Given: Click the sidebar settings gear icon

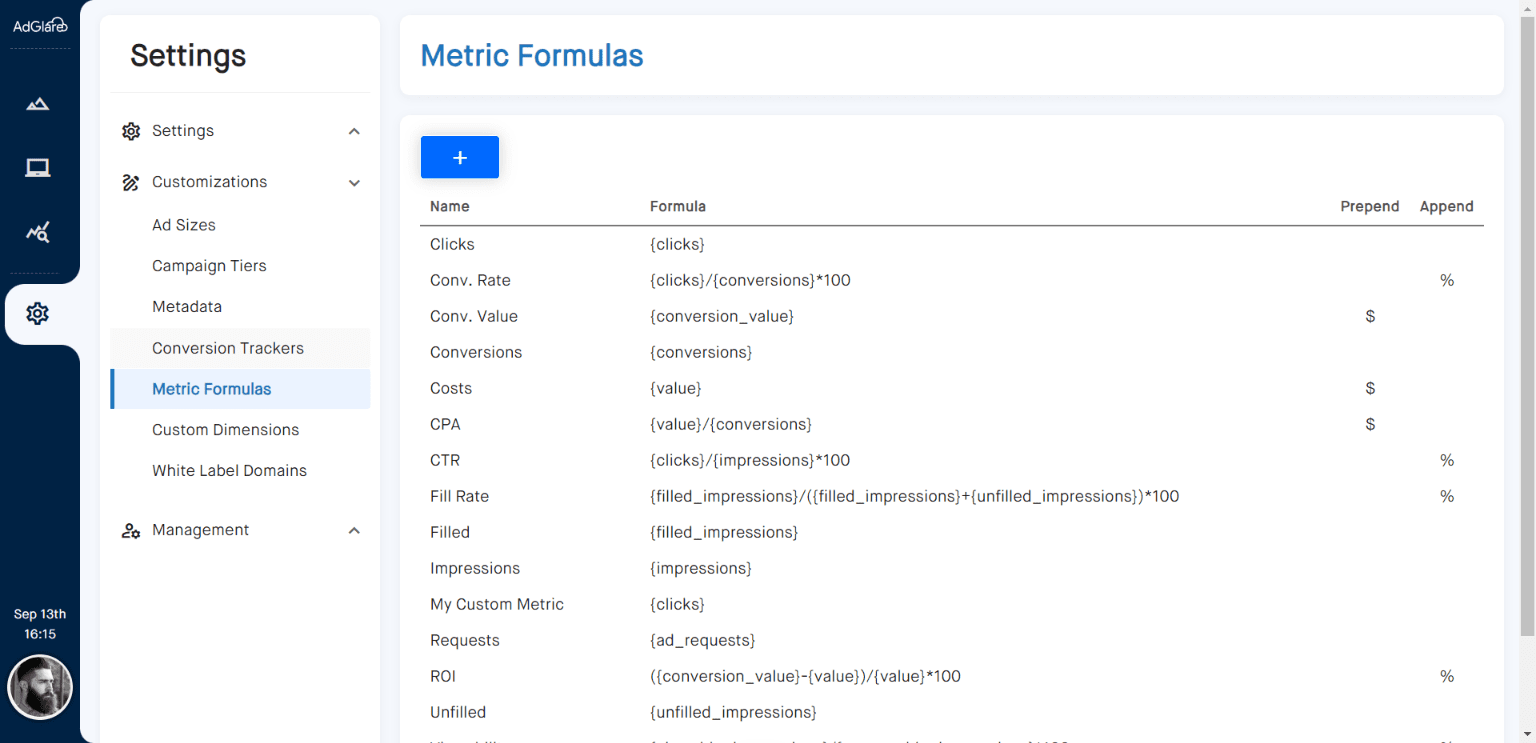Looking at the screenshot, I should tap(37, 313).
